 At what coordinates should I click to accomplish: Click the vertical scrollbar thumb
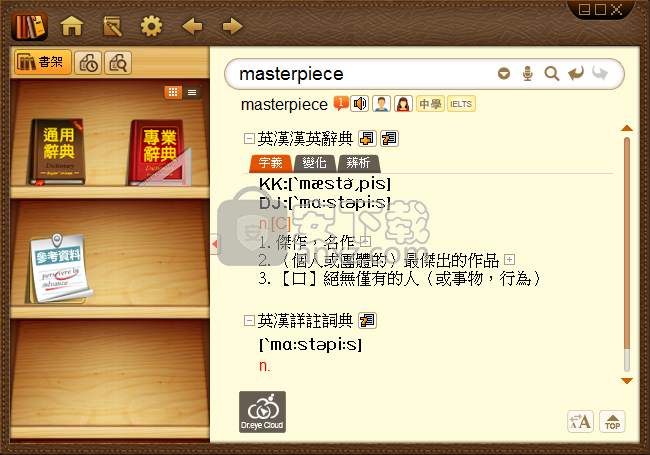[x=627, y=244]
